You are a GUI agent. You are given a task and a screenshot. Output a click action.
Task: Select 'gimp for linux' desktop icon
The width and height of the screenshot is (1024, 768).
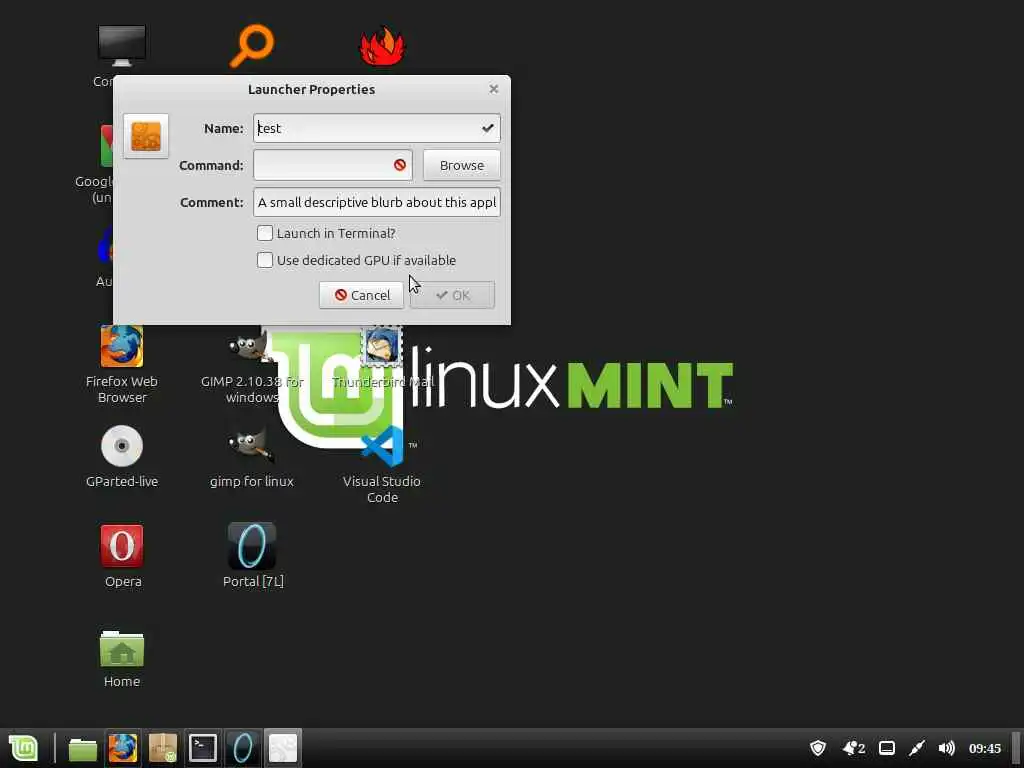[x=251, y=445]
